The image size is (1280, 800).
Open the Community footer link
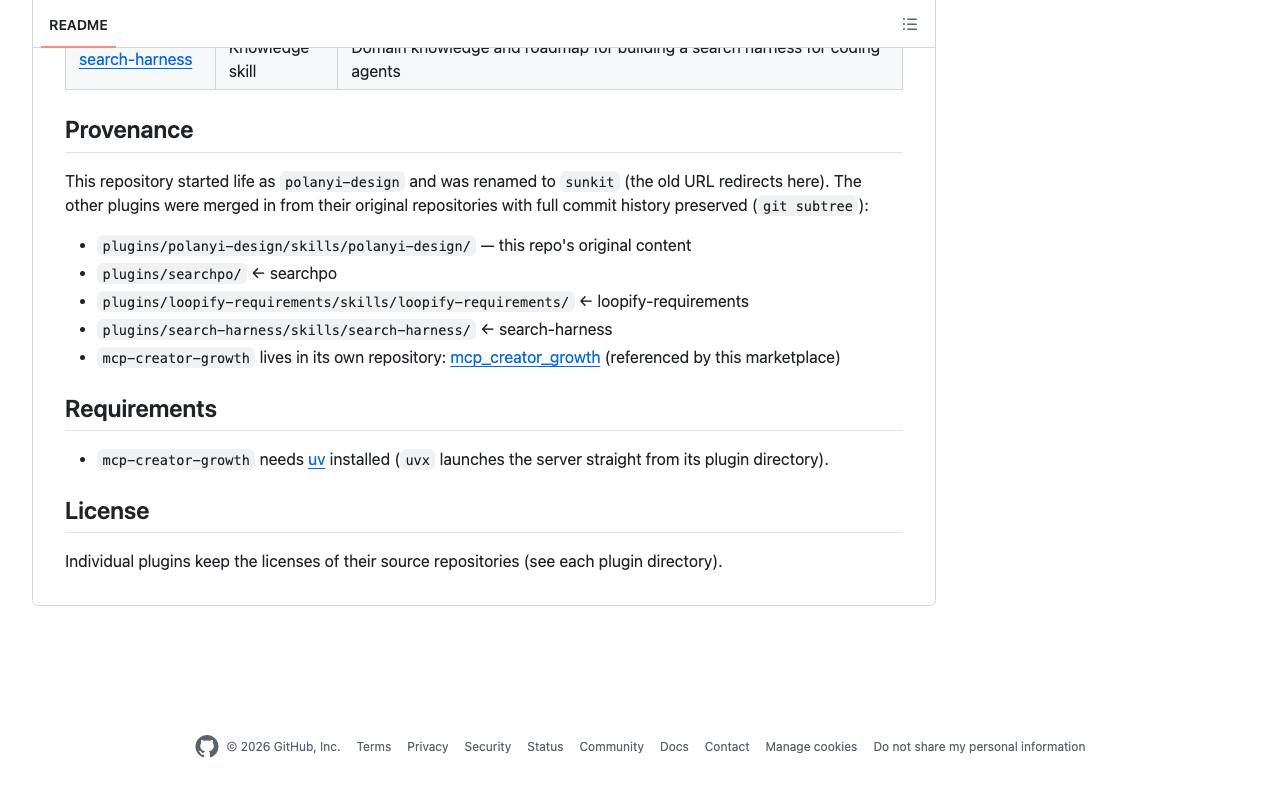click(x=611, y=747)
